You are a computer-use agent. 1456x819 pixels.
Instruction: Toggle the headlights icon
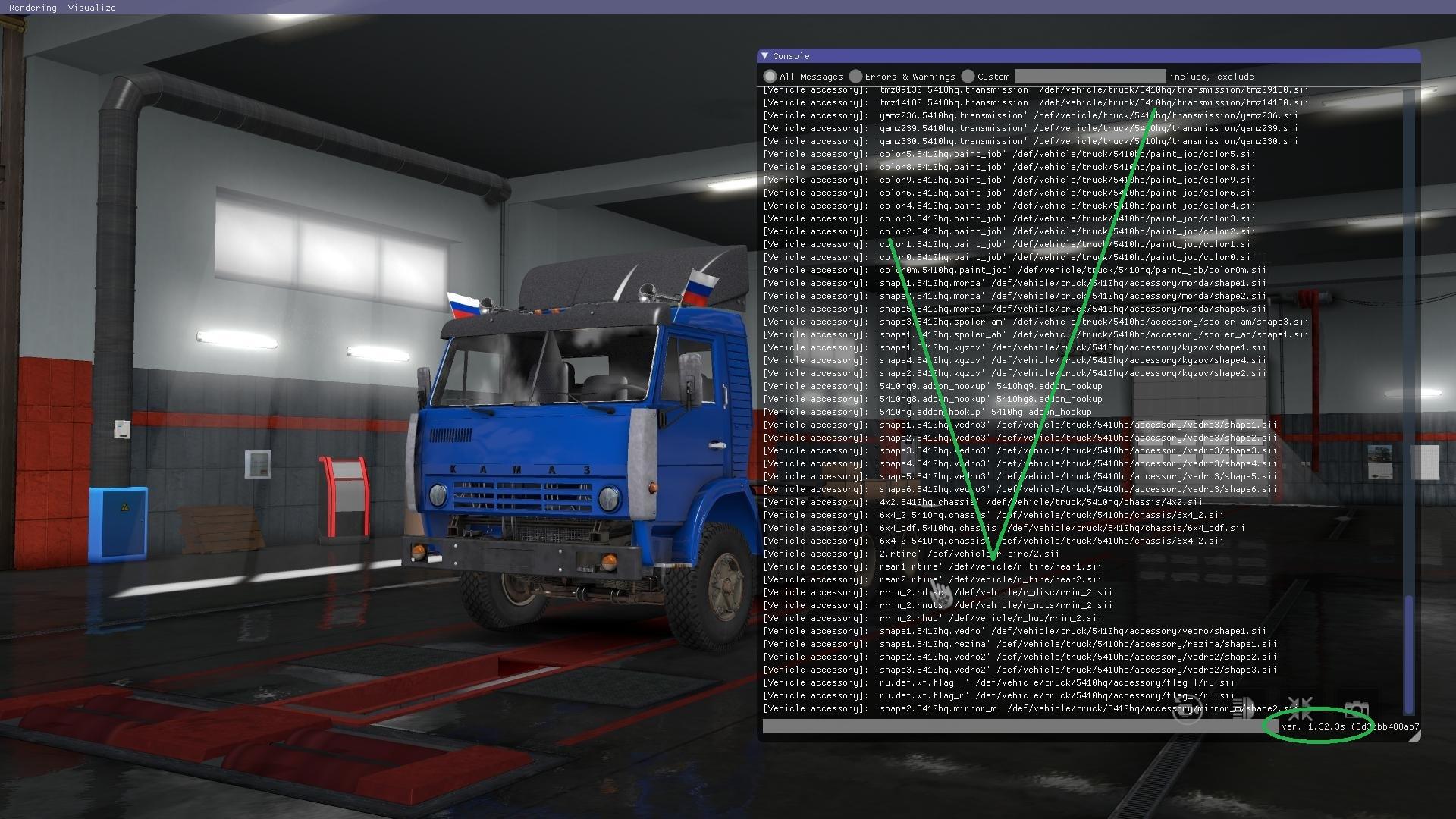click(x=1244, y=710)
